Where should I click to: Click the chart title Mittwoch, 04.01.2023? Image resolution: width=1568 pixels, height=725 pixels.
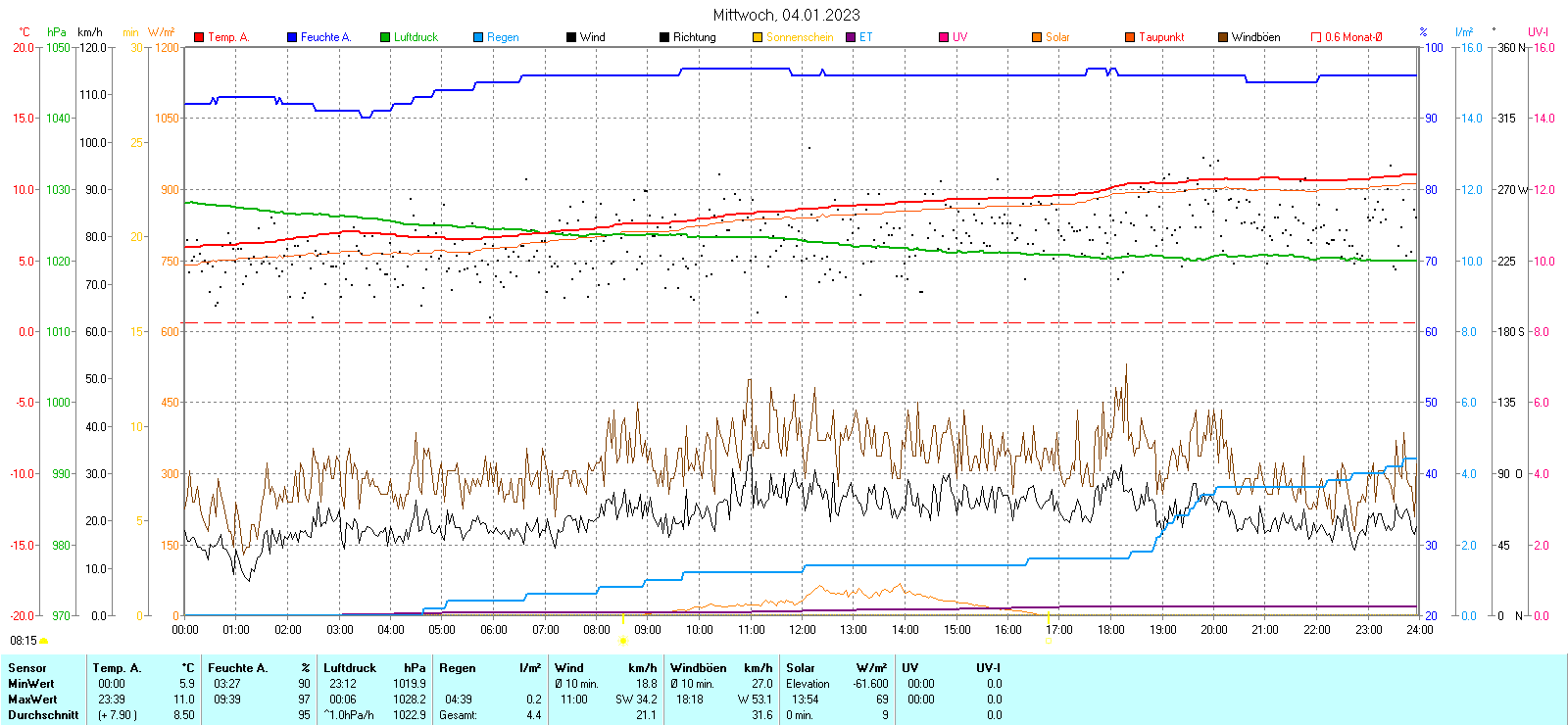[x=786, y=15]
